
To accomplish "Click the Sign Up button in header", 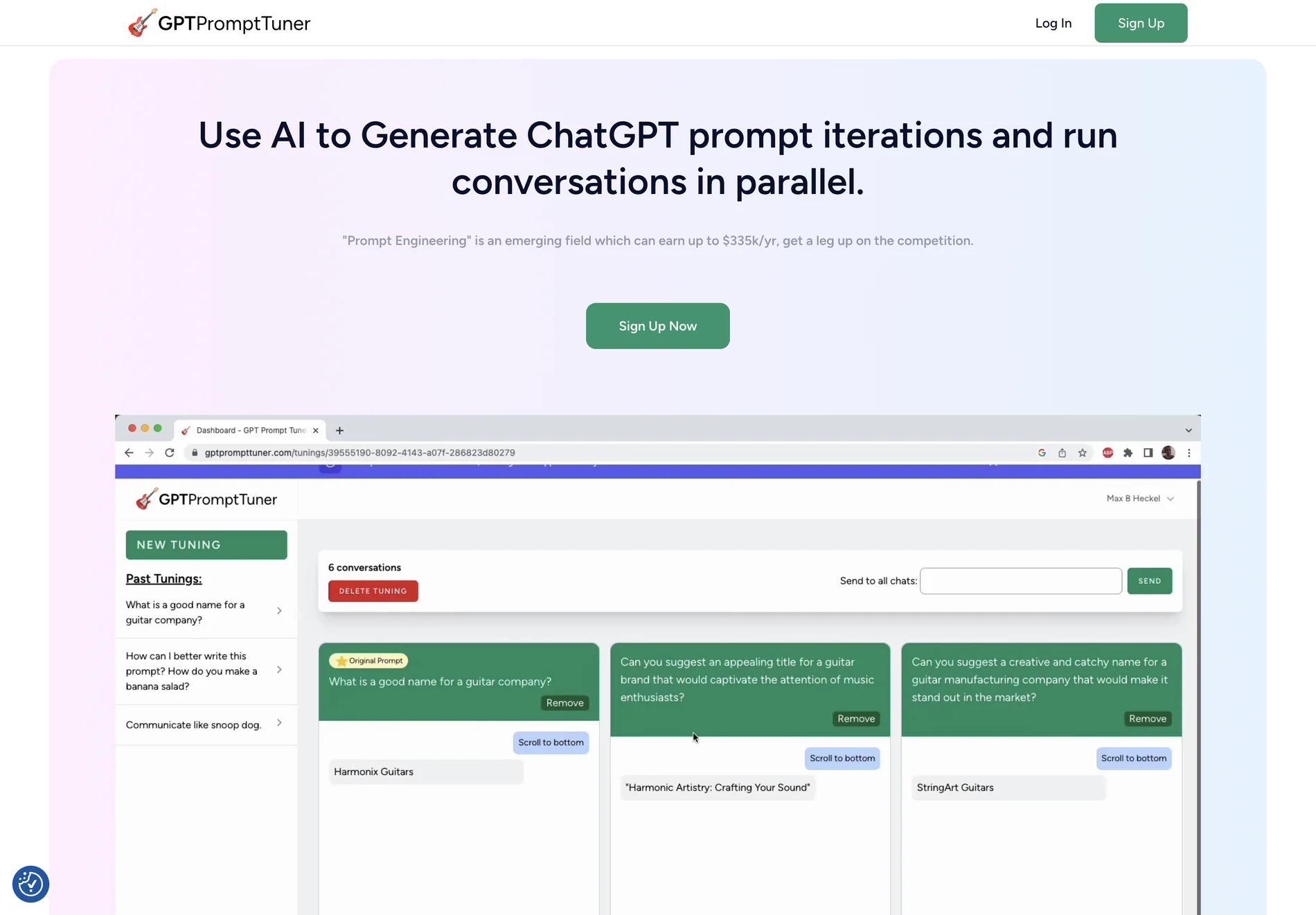I will click(1141, 23).
